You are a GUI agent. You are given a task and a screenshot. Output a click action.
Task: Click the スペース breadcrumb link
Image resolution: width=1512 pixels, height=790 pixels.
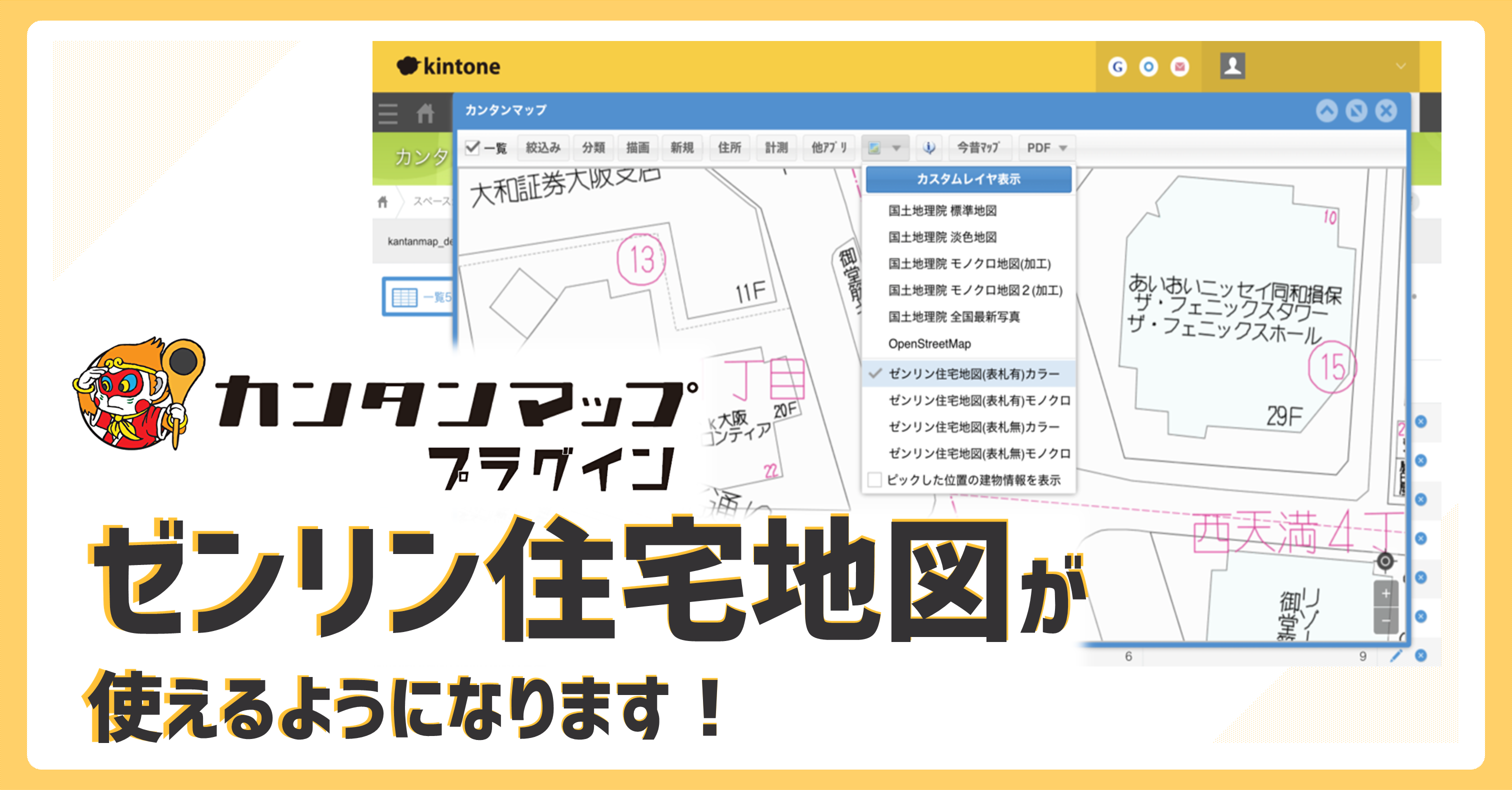432,201
